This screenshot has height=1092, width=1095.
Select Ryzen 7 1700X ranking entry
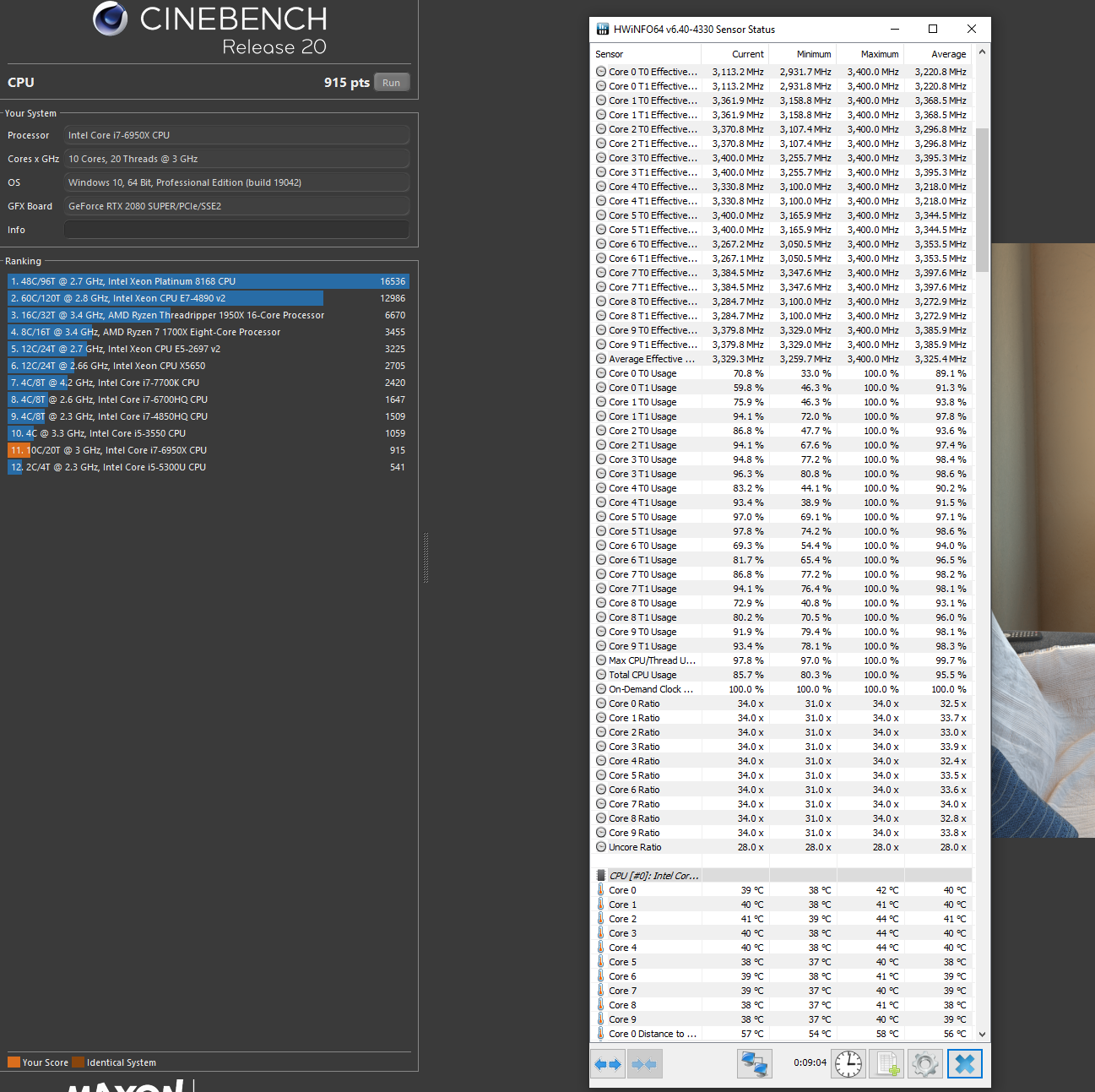(x=209, y=332)
